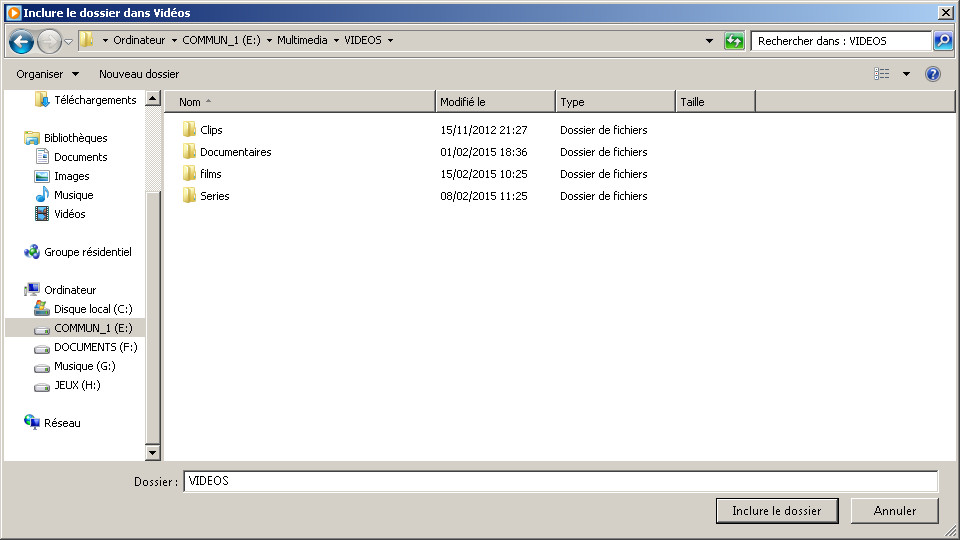Viewport: 960px width, 540px height.
Task: Click the Dossier text input field
Action: click(560, 481)
